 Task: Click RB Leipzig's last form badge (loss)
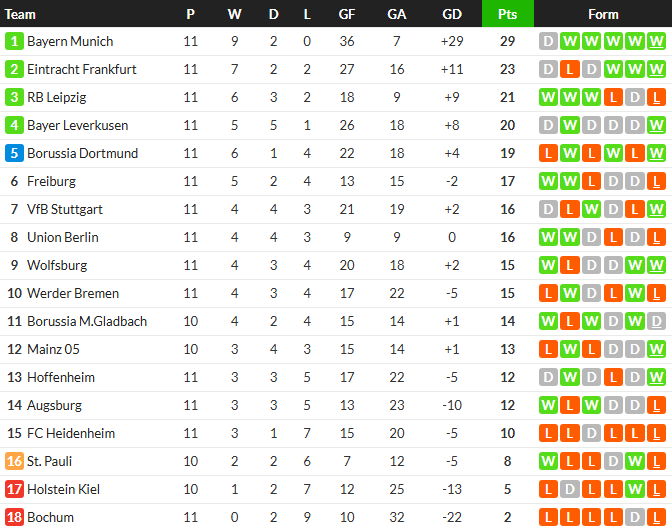[656, 97]
